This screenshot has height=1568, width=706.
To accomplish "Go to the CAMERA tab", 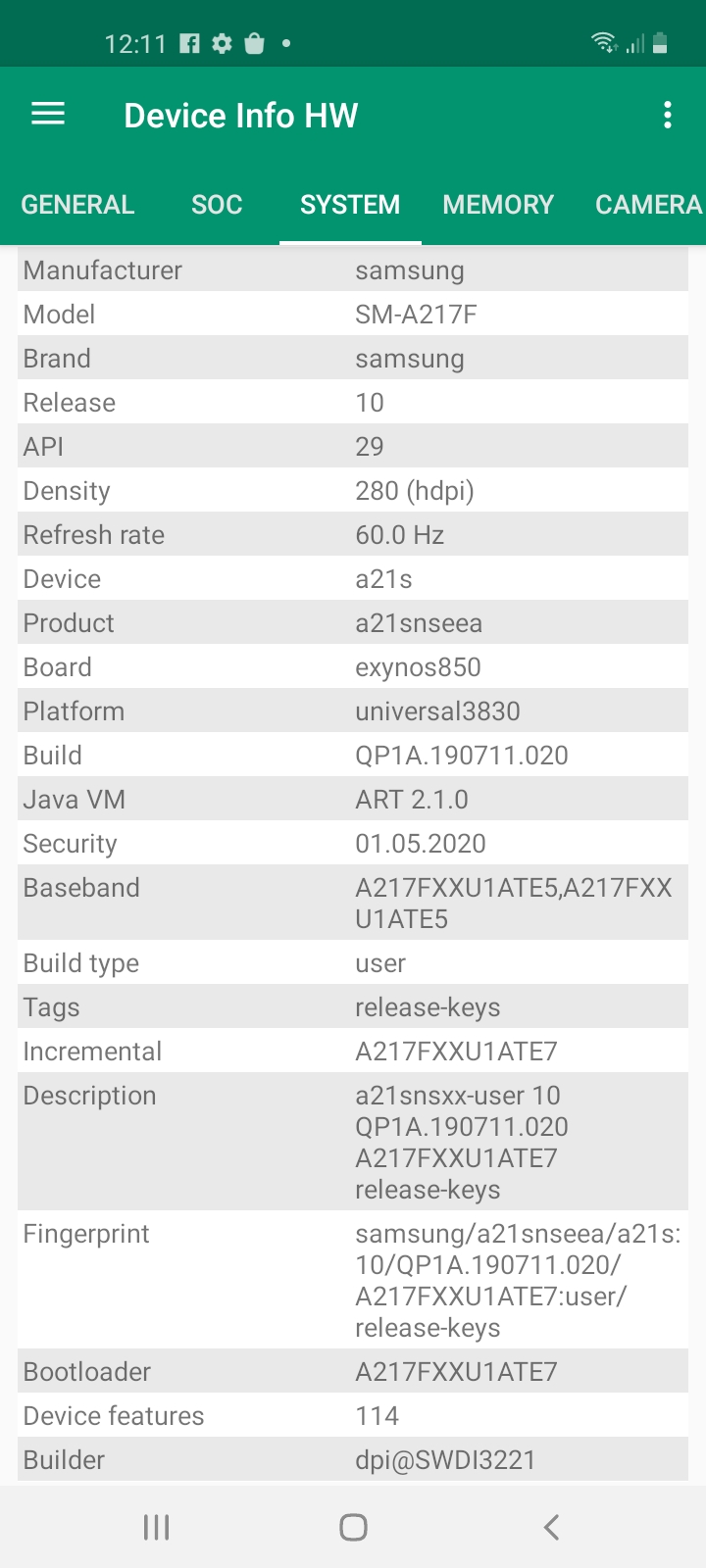I will [x=648, y=204].
